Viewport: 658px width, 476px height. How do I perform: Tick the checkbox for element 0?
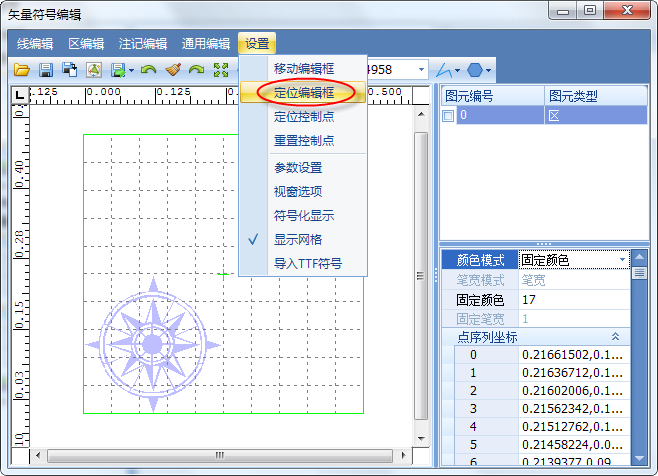pos(449,116)
